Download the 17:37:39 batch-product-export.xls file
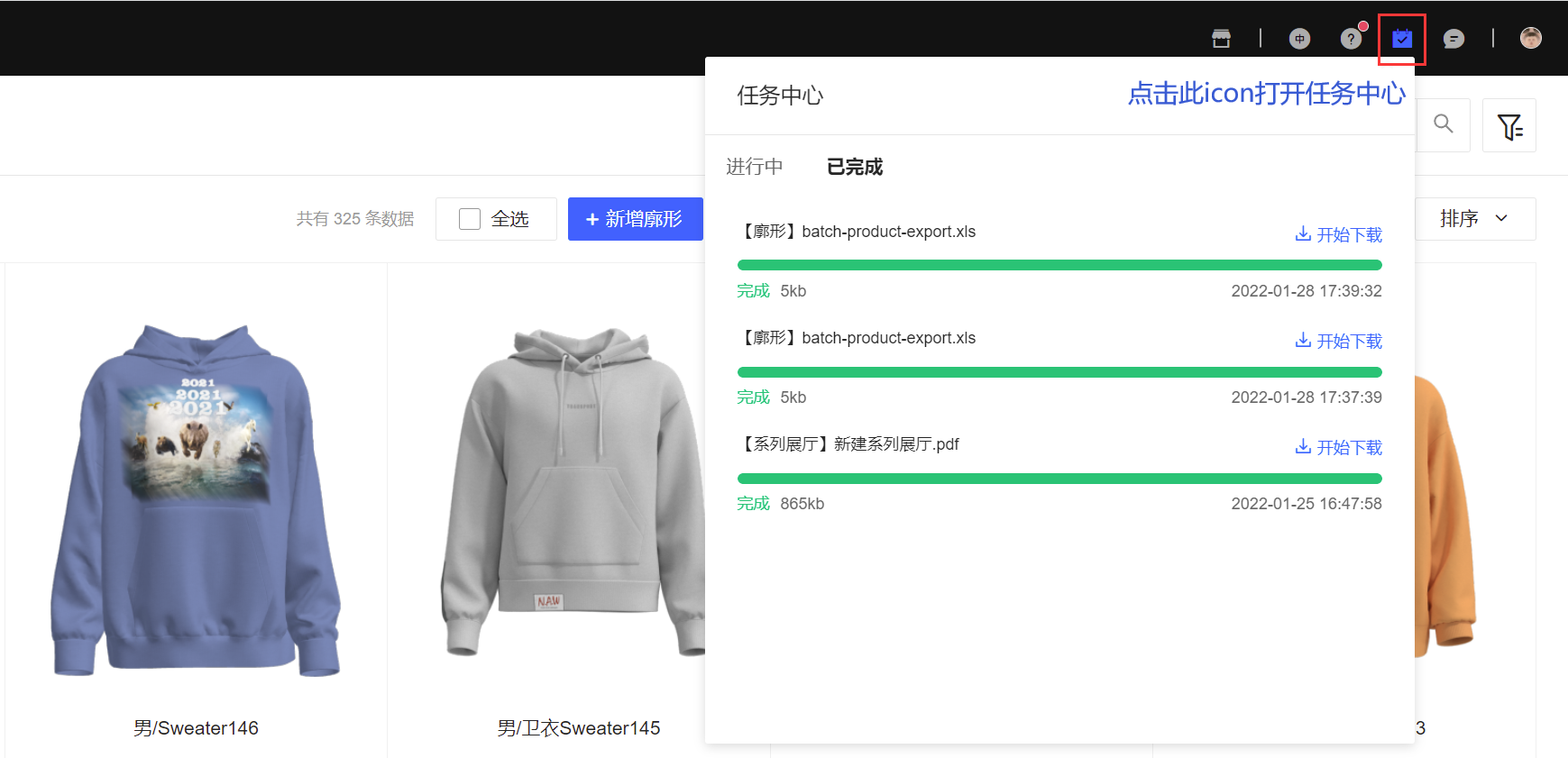Image resolution: width=1568 pixels, height=758 pixels. [1339, 341]
